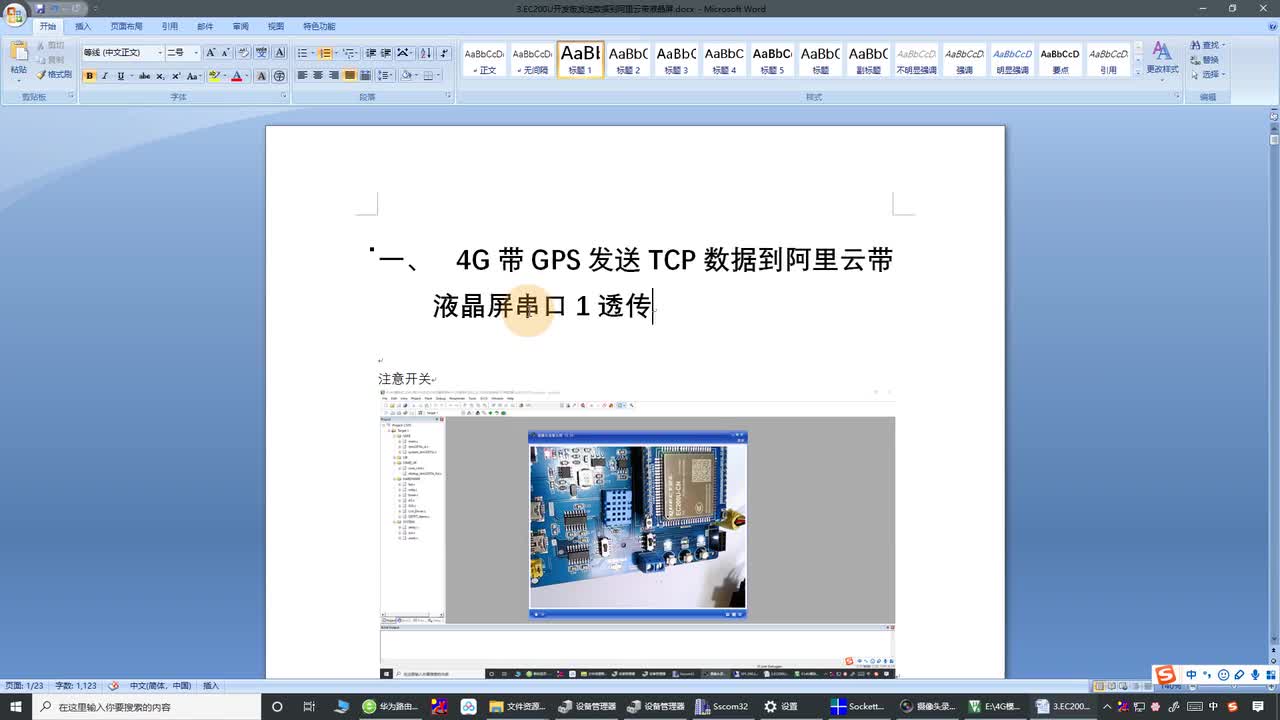1280x720 pixels.
Task: Open the 选择 (Select) dropdown
Action: pyautogui.click(x=1207, y=74)
